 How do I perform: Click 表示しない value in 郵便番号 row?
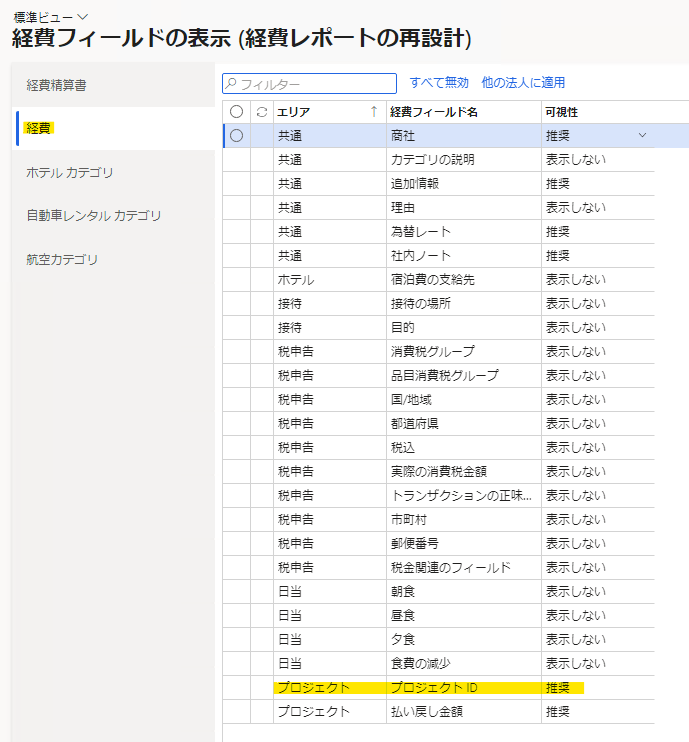pos(598,544)
